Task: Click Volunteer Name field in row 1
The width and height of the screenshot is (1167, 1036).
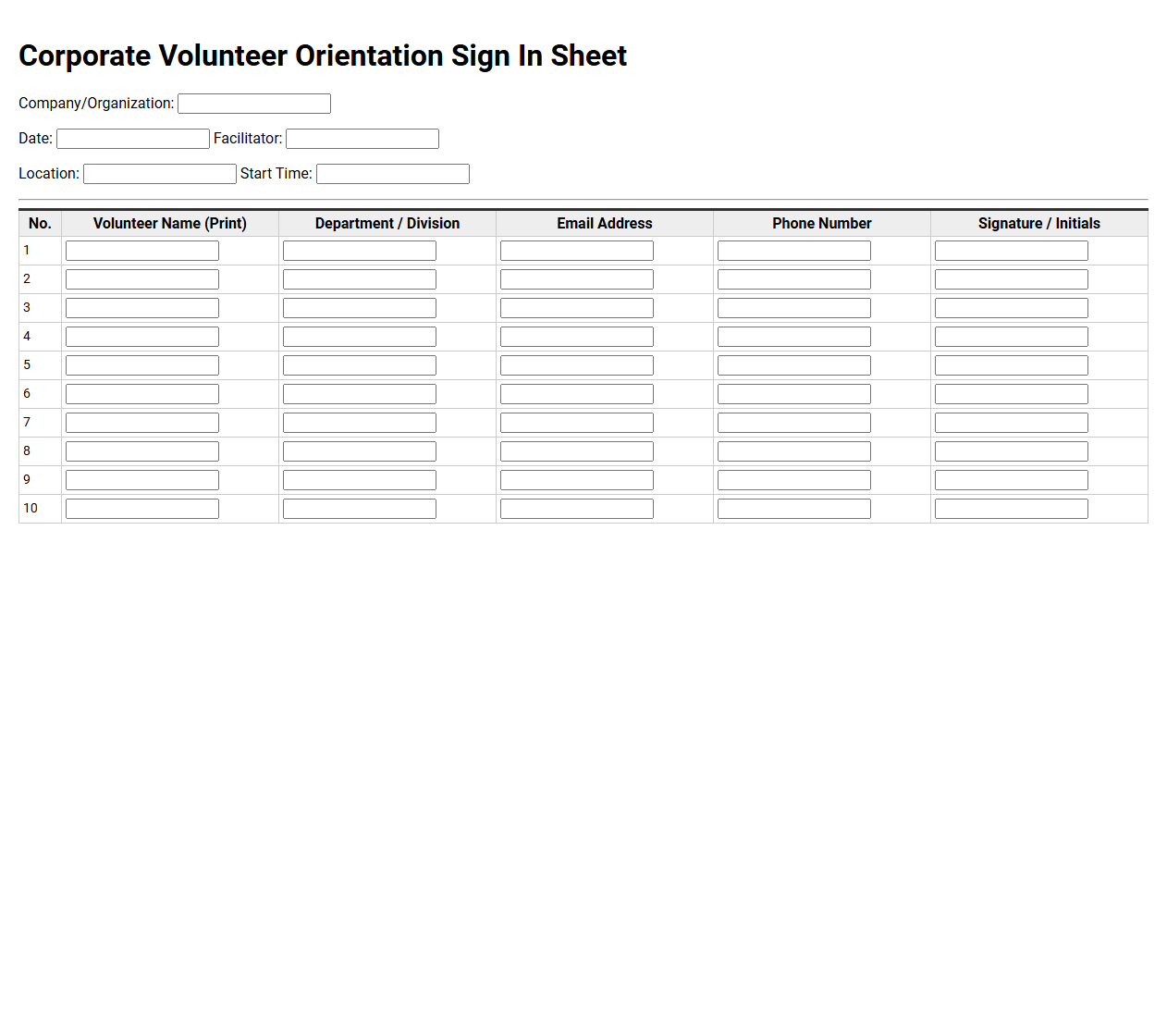Action: (x=142, y=251)
